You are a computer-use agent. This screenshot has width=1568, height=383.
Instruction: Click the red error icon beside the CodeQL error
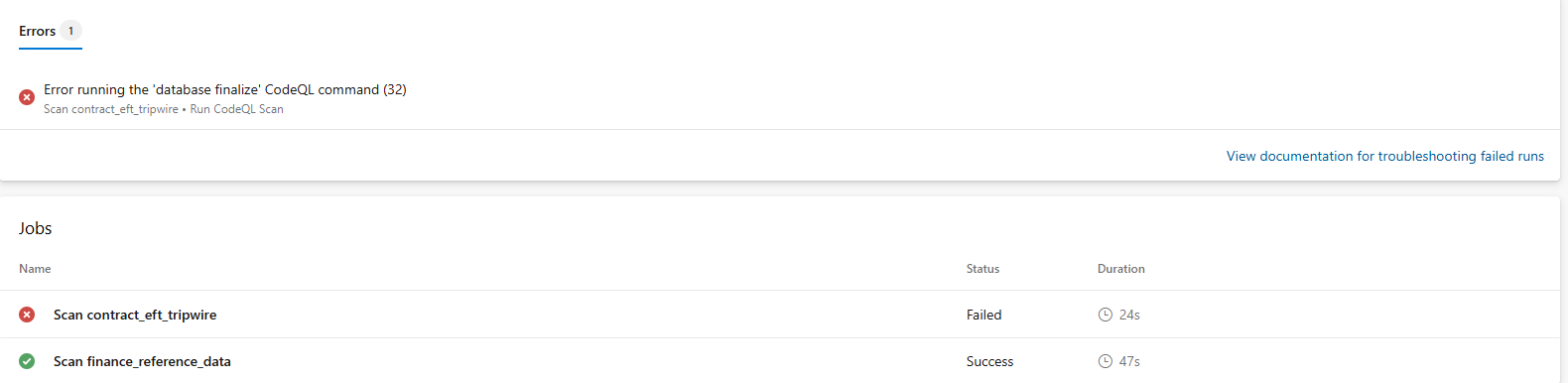coord(27,97)
